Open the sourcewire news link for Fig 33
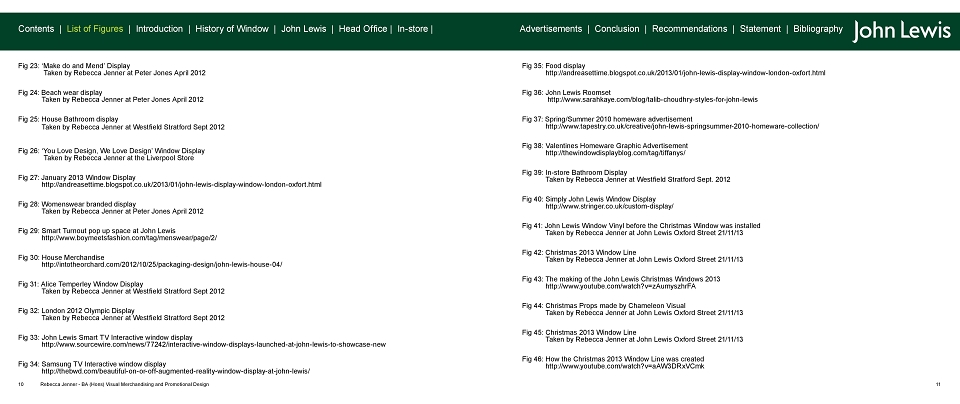The width and height of the screenshot is (960, 404). click(x=214, y=345)
